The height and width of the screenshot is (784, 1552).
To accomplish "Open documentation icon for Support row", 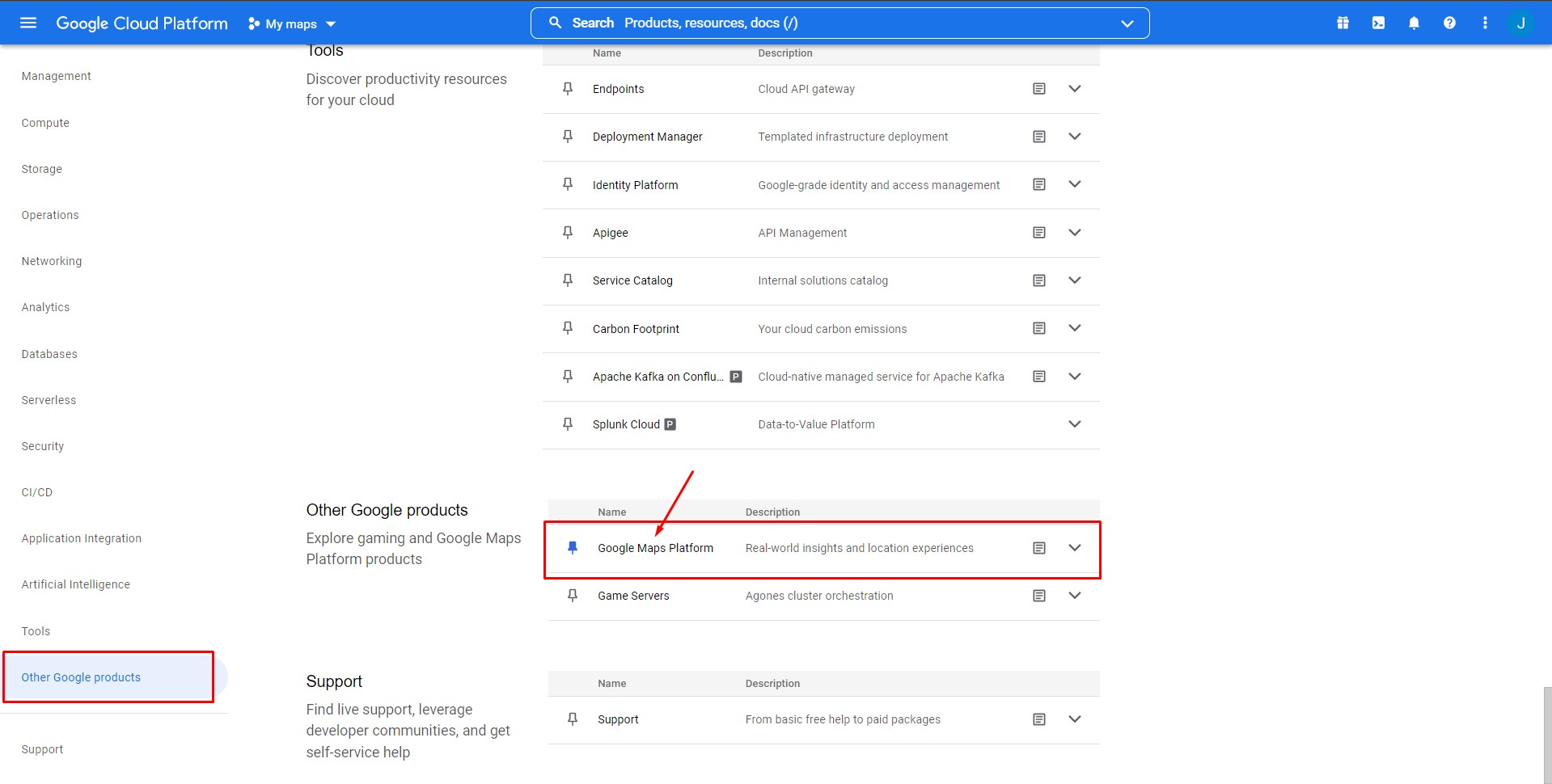I will 1039,719.
